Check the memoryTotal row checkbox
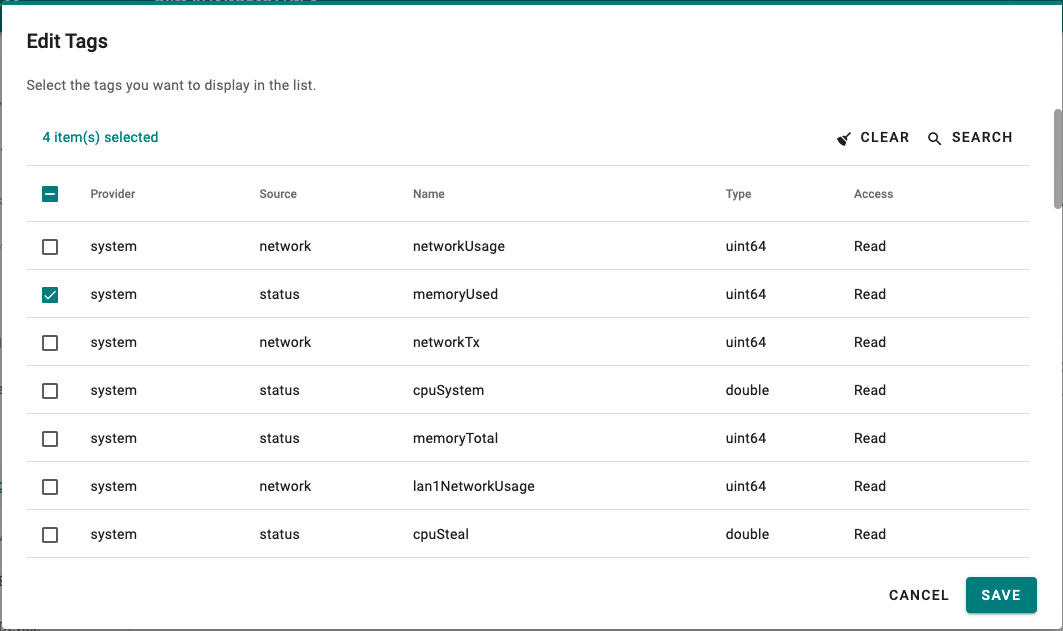 50,439
